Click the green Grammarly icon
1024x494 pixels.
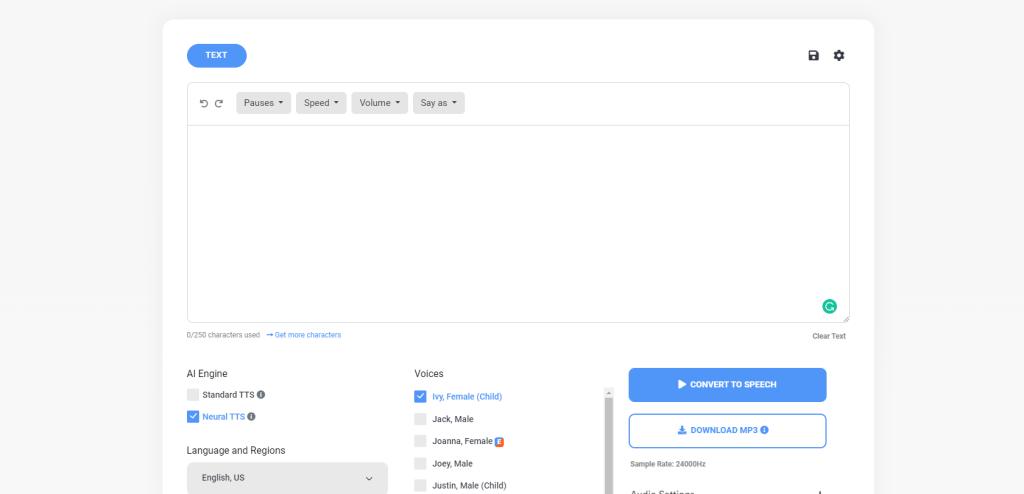point(829,307)
